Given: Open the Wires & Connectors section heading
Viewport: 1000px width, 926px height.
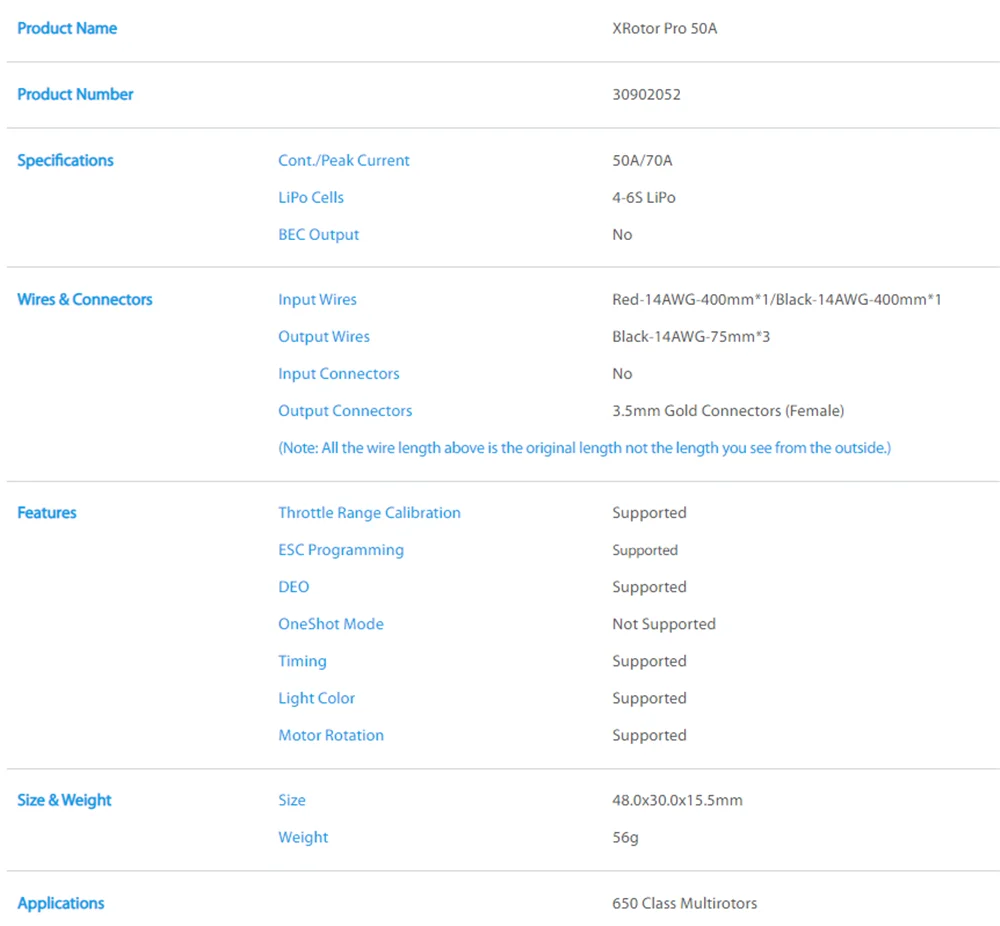Looking at the screenshot, I should (85, 299).
